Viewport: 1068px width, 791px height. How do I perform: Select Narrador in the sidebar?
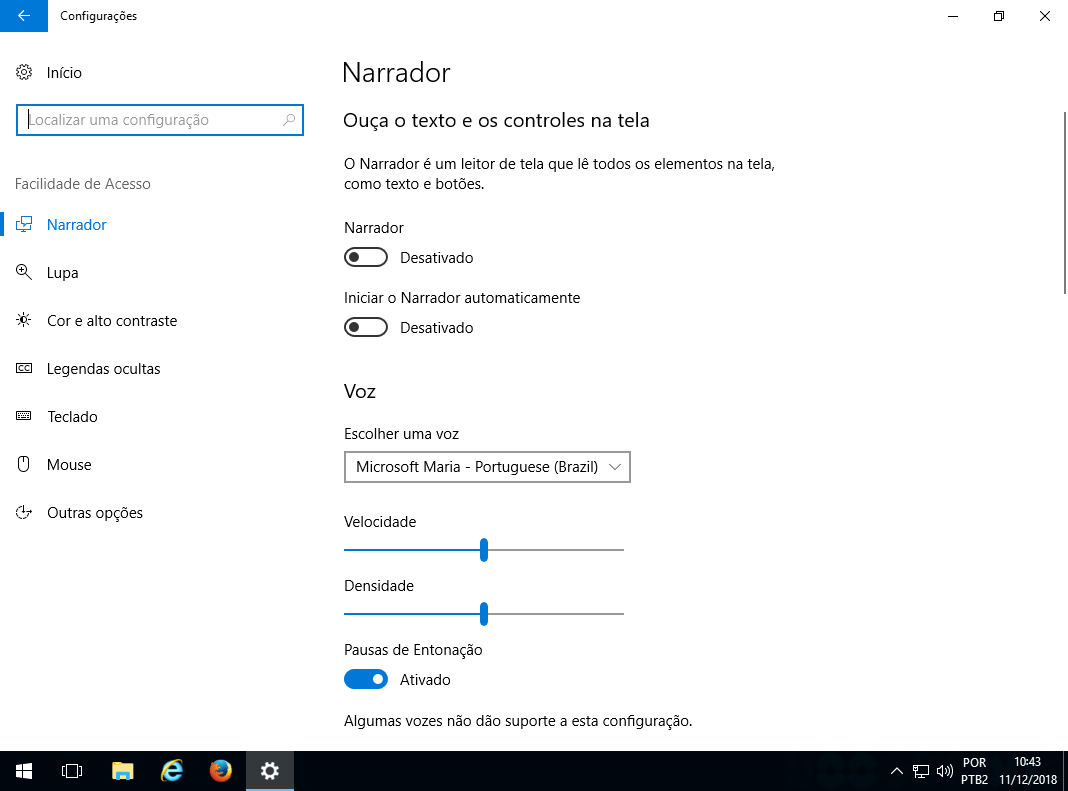[x=76, y=225]
